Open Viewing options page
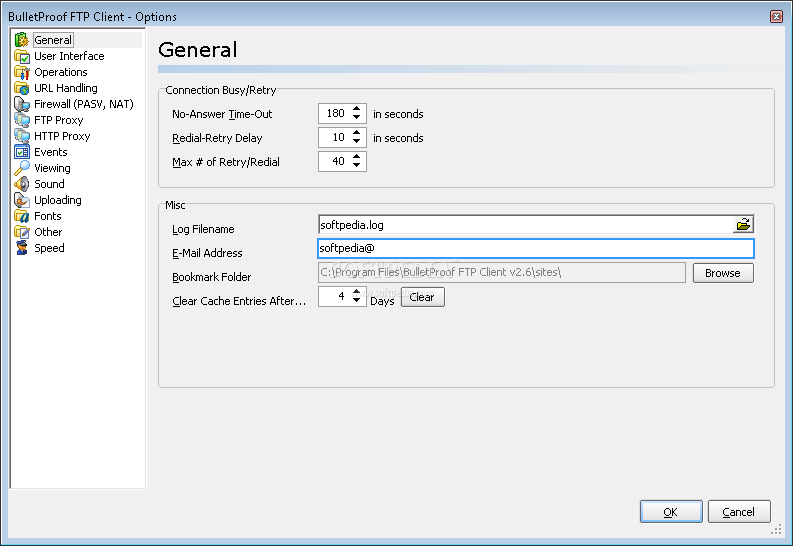Image resolution: width=793 pixels, height=546 pixels. coord(52,168)
